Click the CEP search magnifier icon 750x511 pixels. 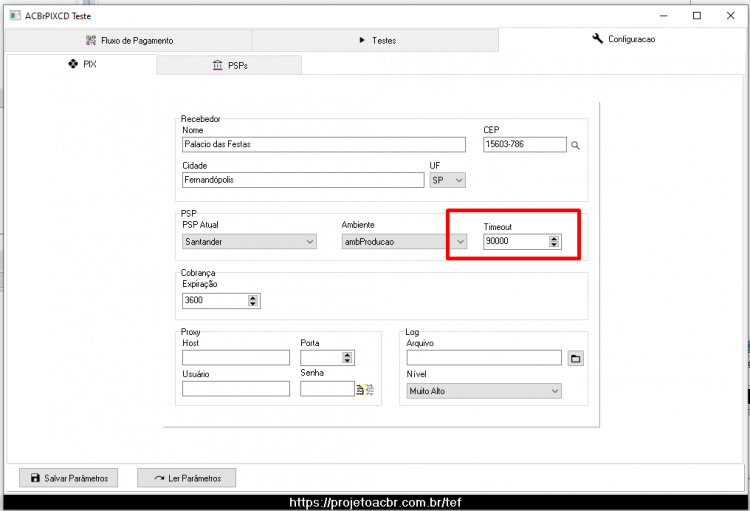pos(575,145)
